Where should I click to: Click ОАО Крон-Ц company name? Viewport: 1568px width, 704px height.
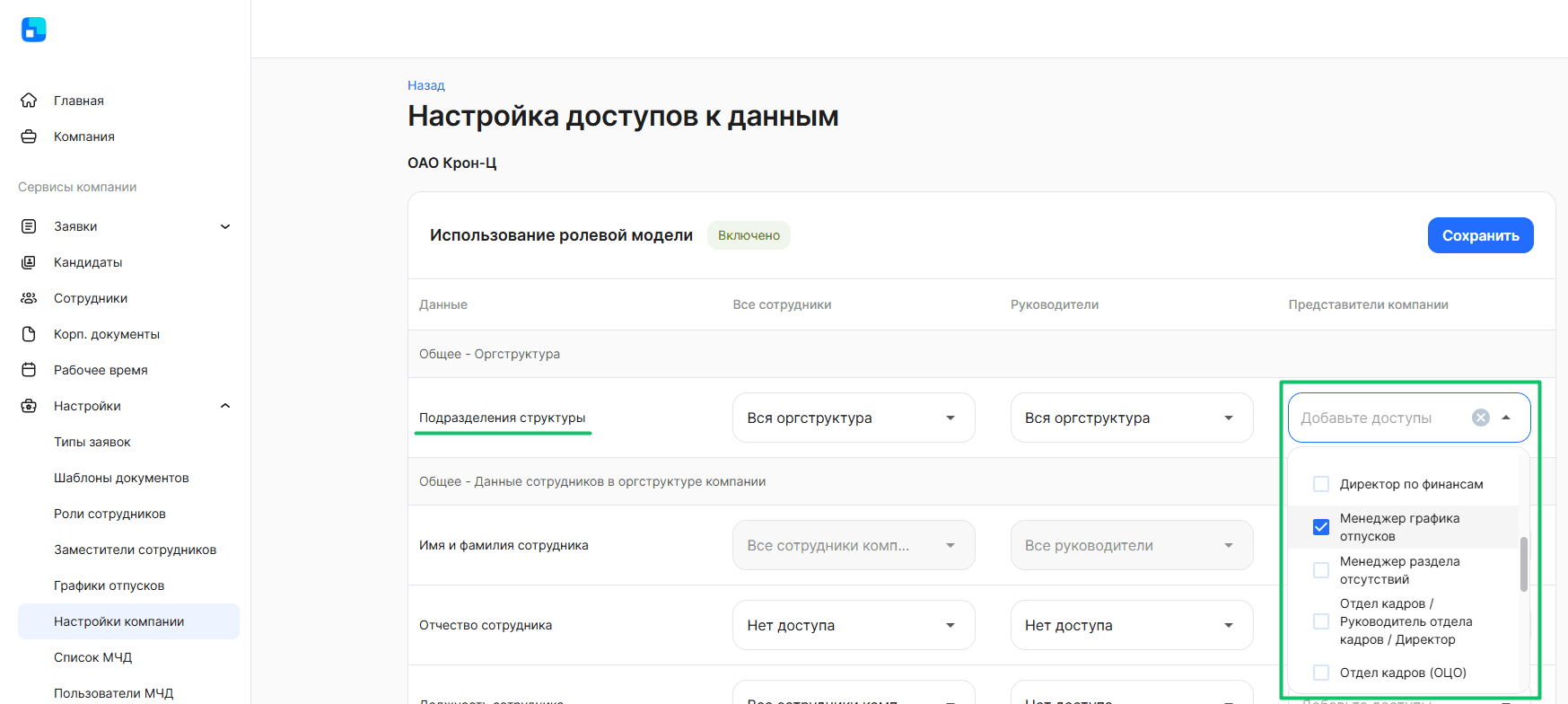coord(451,163)
